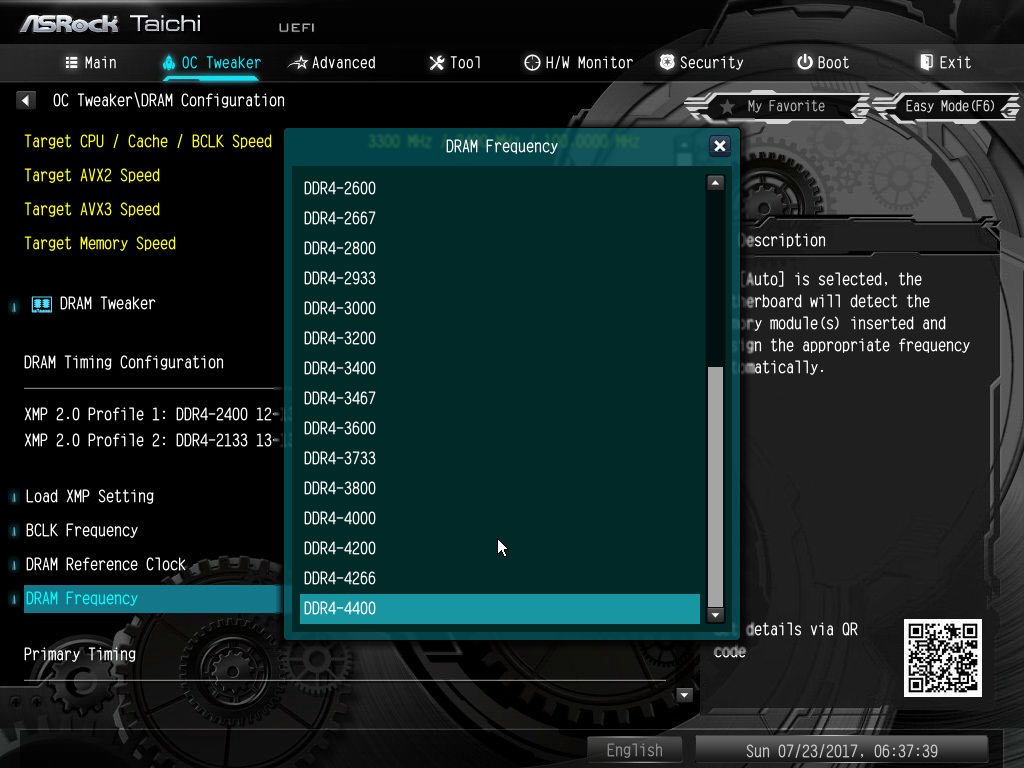Image resolution: width=1024 pixels, height=768 pixels.
Task: Click the Boot power icon
Action: (x=805, y=62)
